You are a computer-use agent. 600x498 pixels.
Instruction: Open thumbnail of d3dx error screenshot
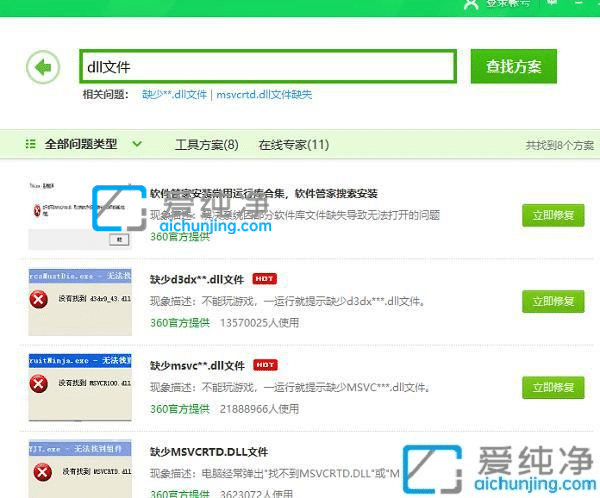tap(80, 302)
